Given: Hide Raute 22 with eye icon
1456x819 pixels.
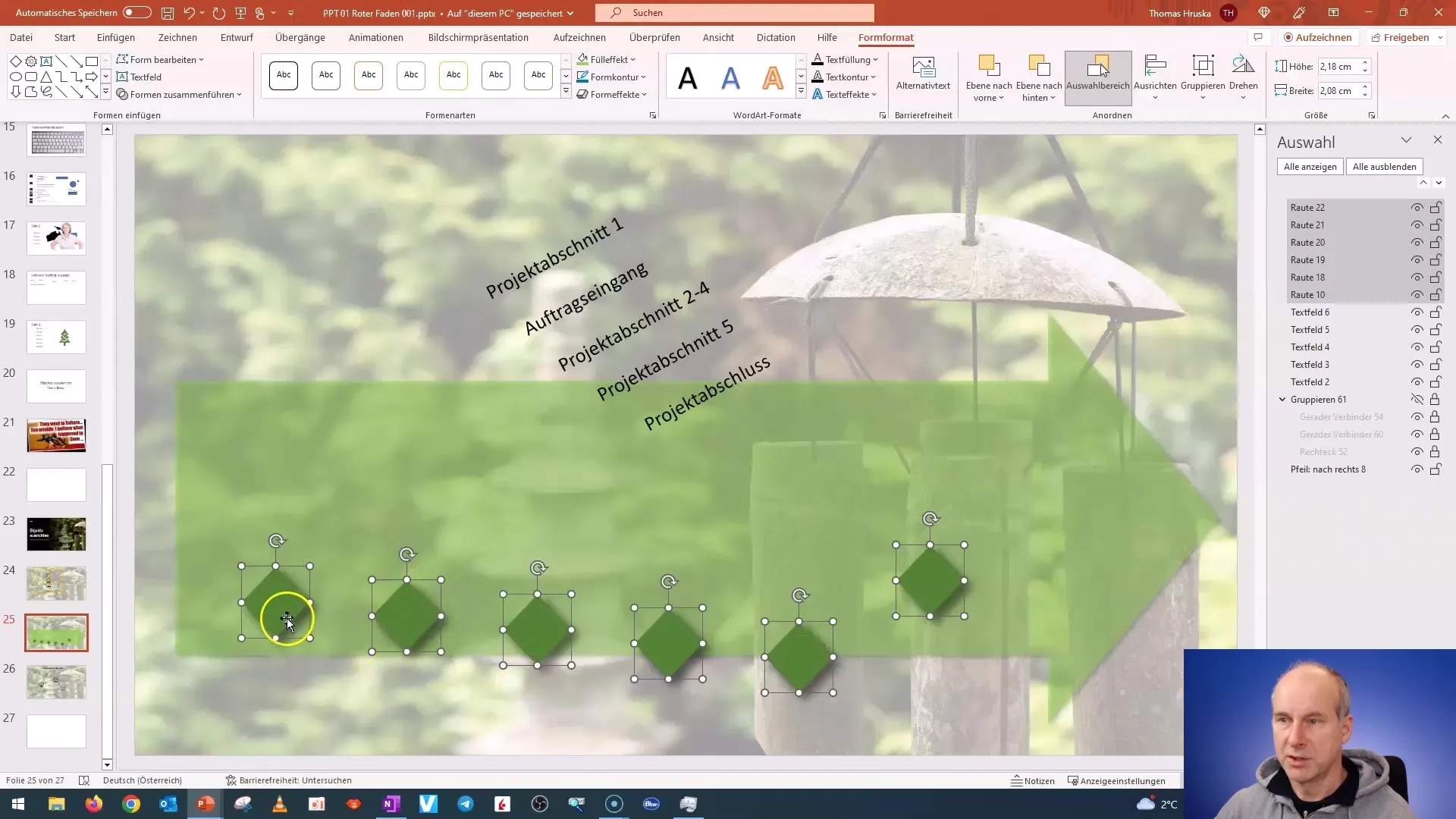Looking at the screenshot, I should [1417, 208].
